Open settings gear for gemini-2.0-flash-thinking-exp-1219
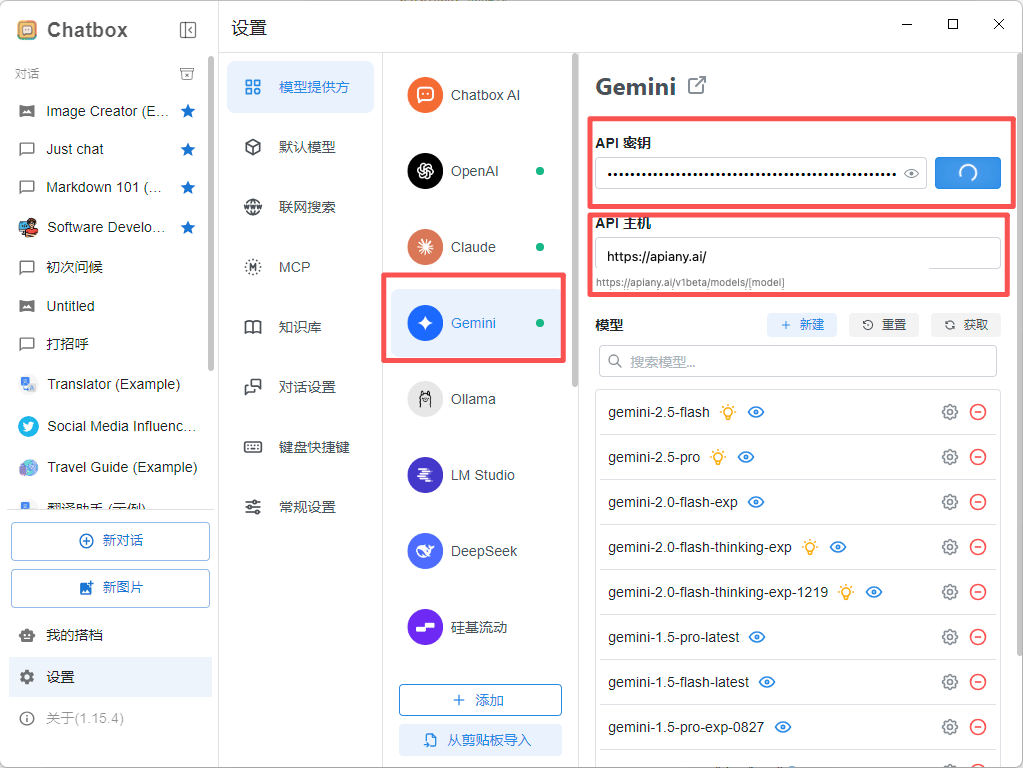Viewport: 1023px width, 768px height. click(x=950, y=592)
